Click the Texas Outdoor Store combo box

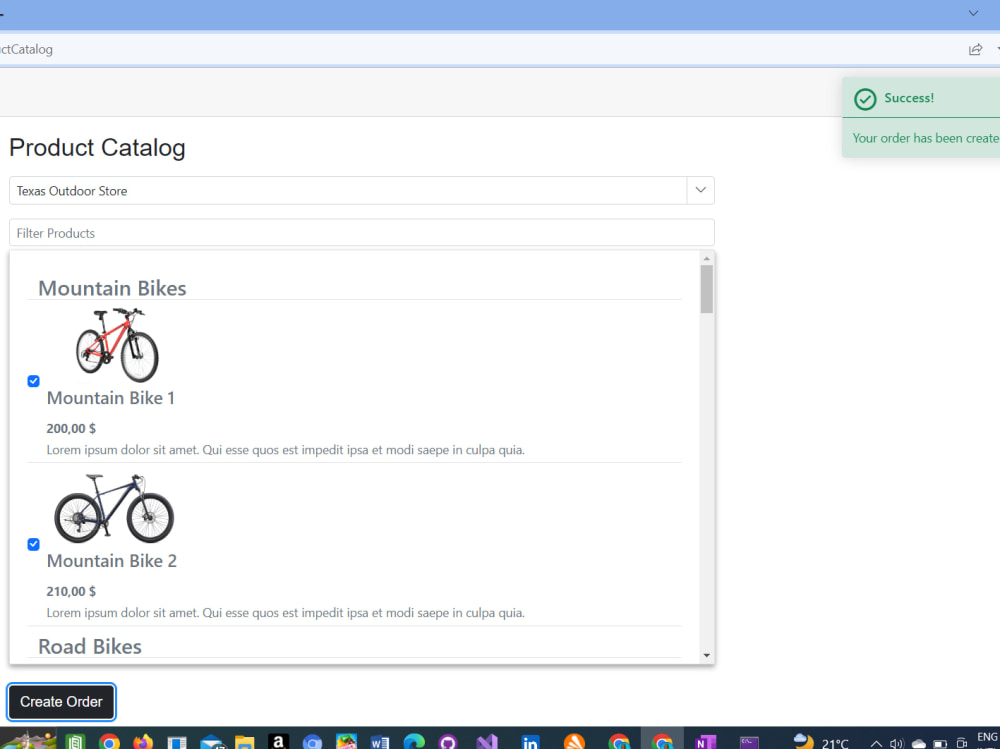pyautogui.click(x=362, y=191)
